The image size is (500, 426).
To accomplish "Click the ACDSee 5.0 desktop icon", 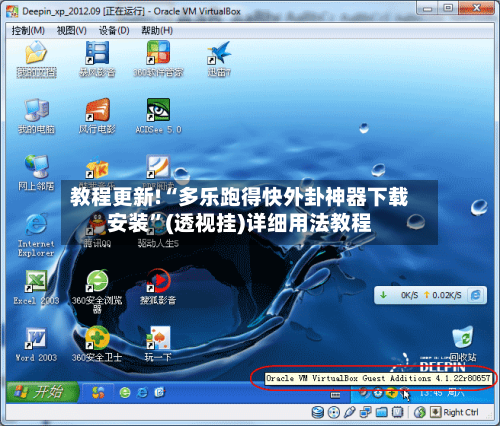I will coord(158,116).
